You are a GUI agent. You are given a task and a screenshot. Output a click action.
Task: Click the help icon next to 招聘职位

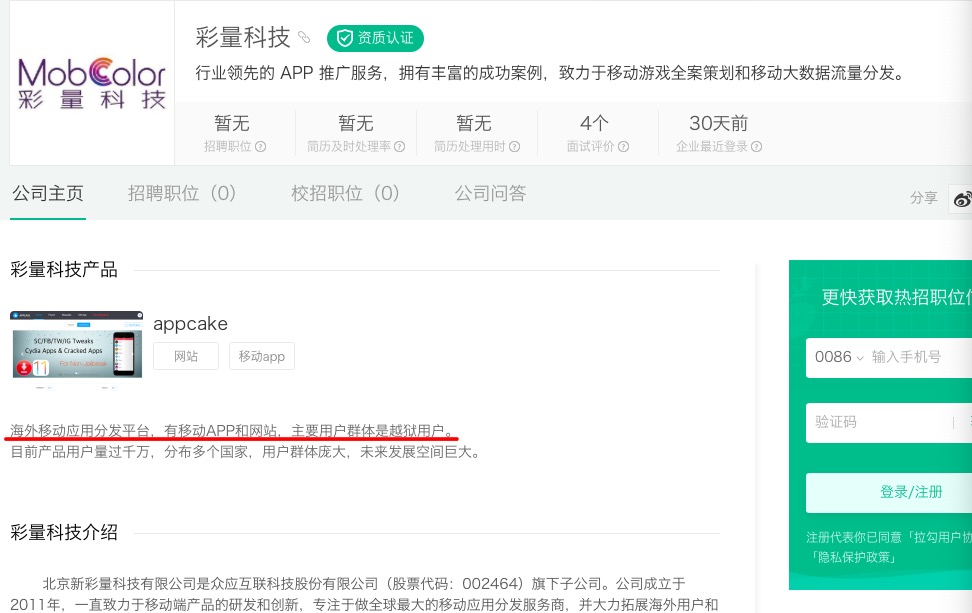click(x=261, y=147)
